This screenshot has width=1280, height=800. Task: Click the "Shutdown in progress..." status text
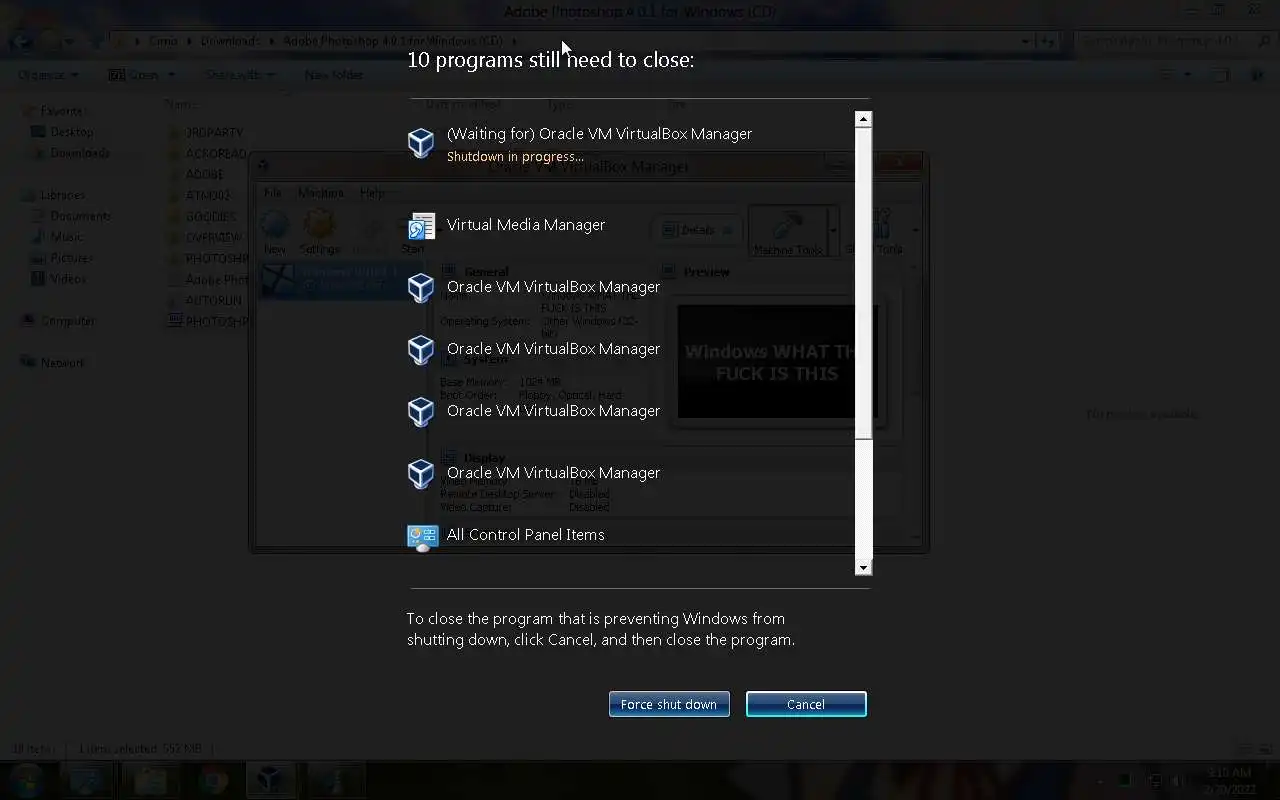(515, 157)
